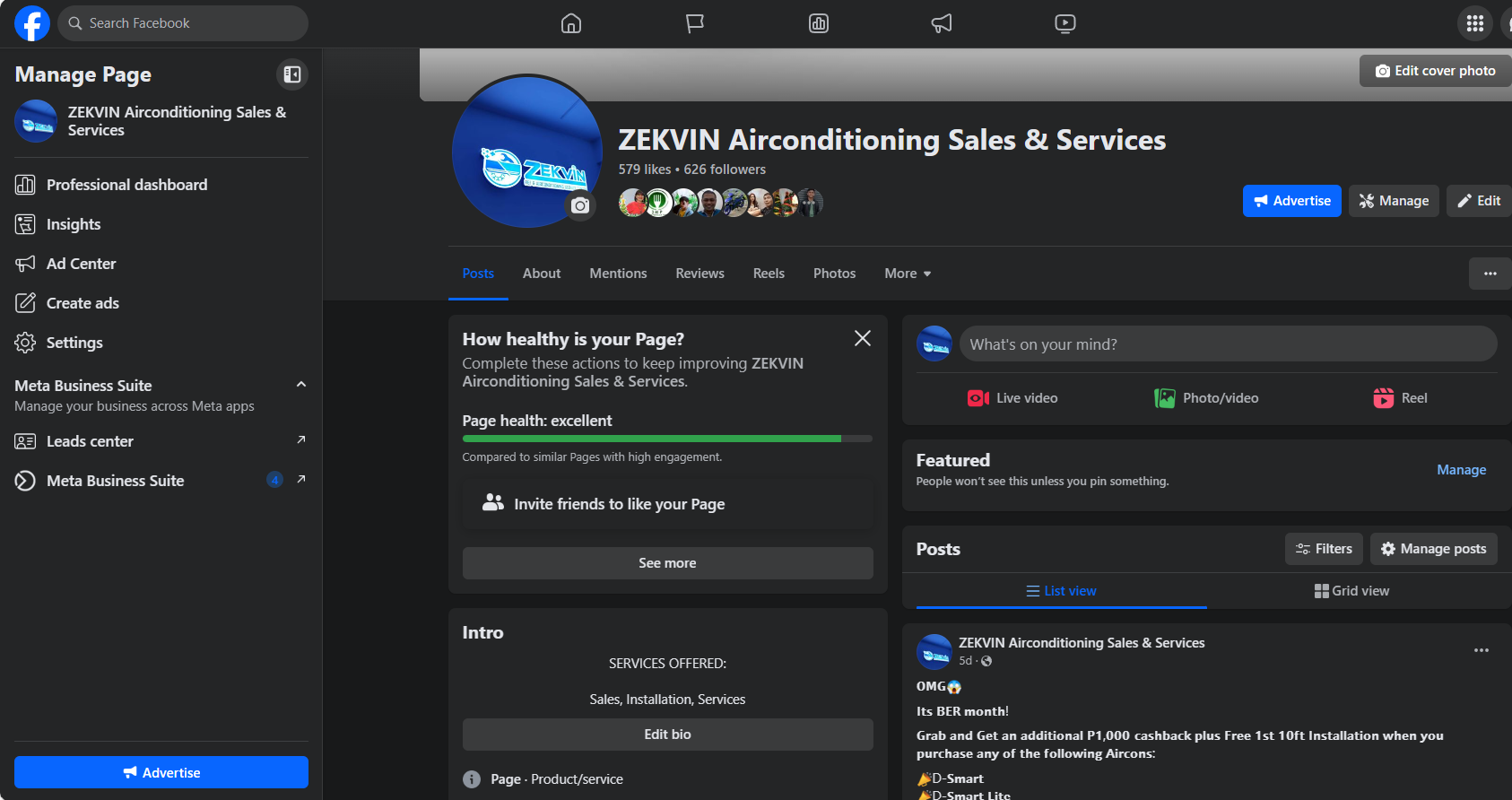Switch to the About tab
This screenshot has width=1512, height=800.
(x=542, y=274)
